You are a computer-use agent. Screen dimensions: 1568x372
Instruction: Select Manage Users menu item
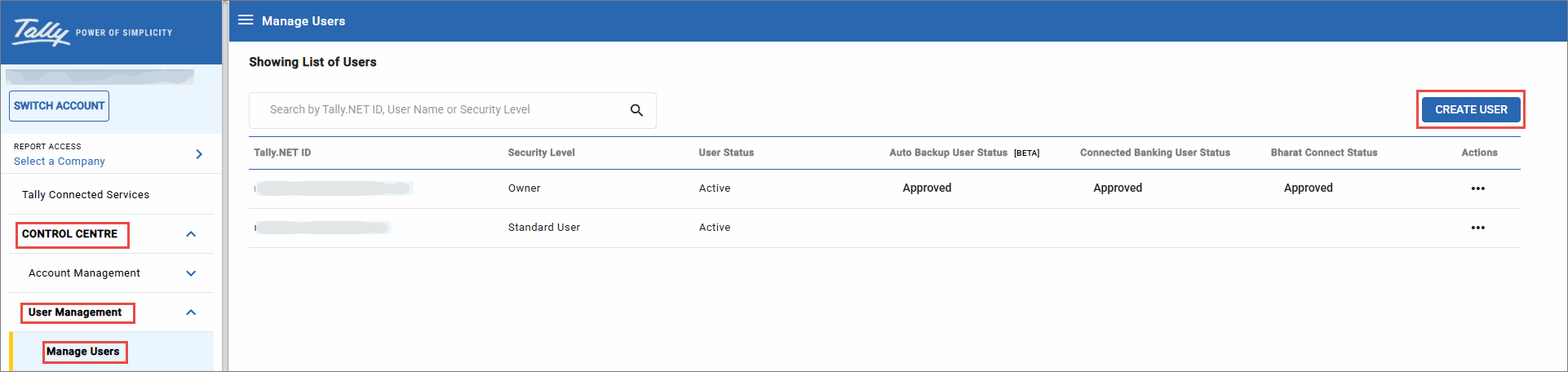coord(83,352)
